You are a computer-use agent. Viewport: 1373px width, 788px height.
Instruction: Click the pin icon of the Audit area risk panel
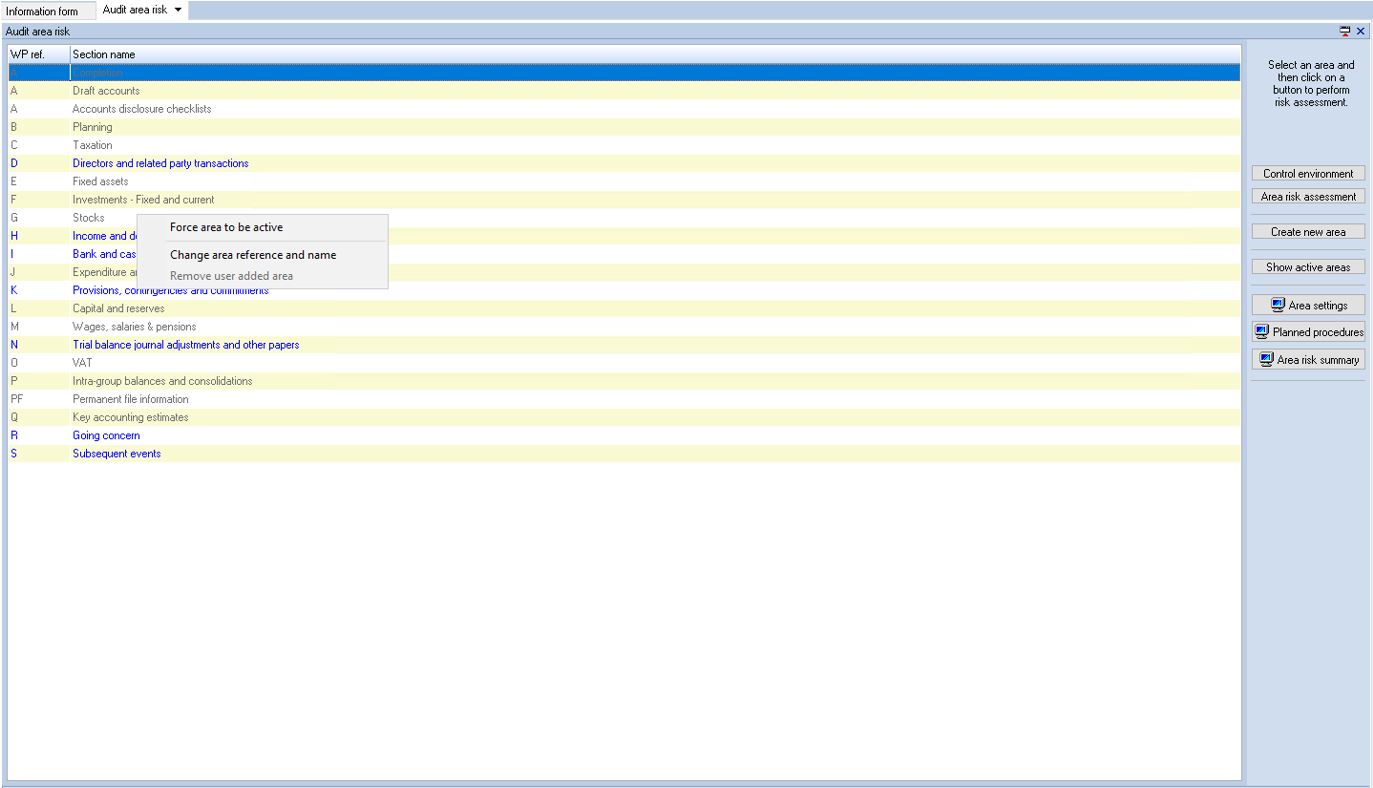coord(1346,32)
